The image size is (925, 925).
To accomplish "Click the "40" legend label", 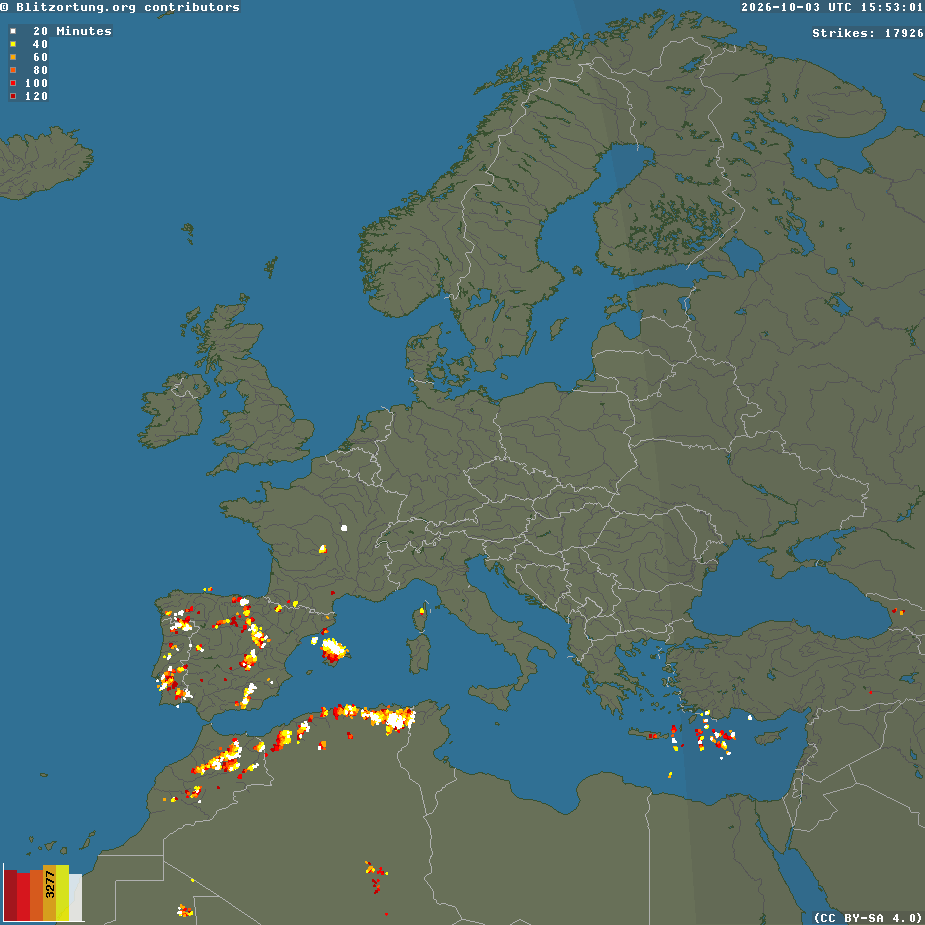I will [x=40, y=44].
